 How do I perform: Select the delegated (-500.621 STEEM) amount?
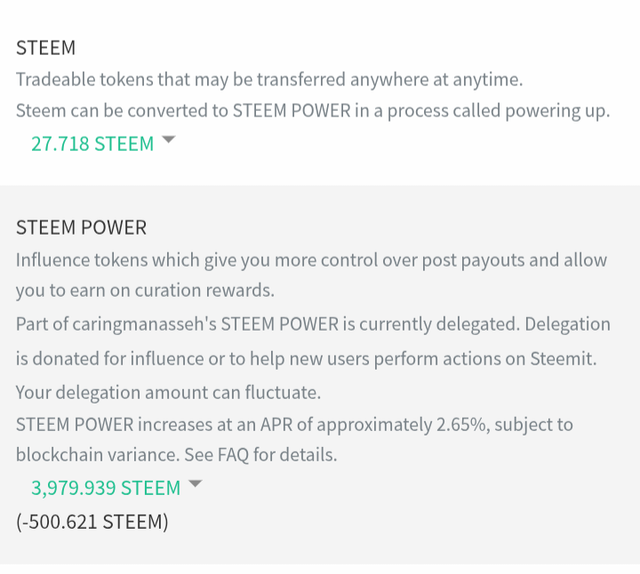click(92, 521)
